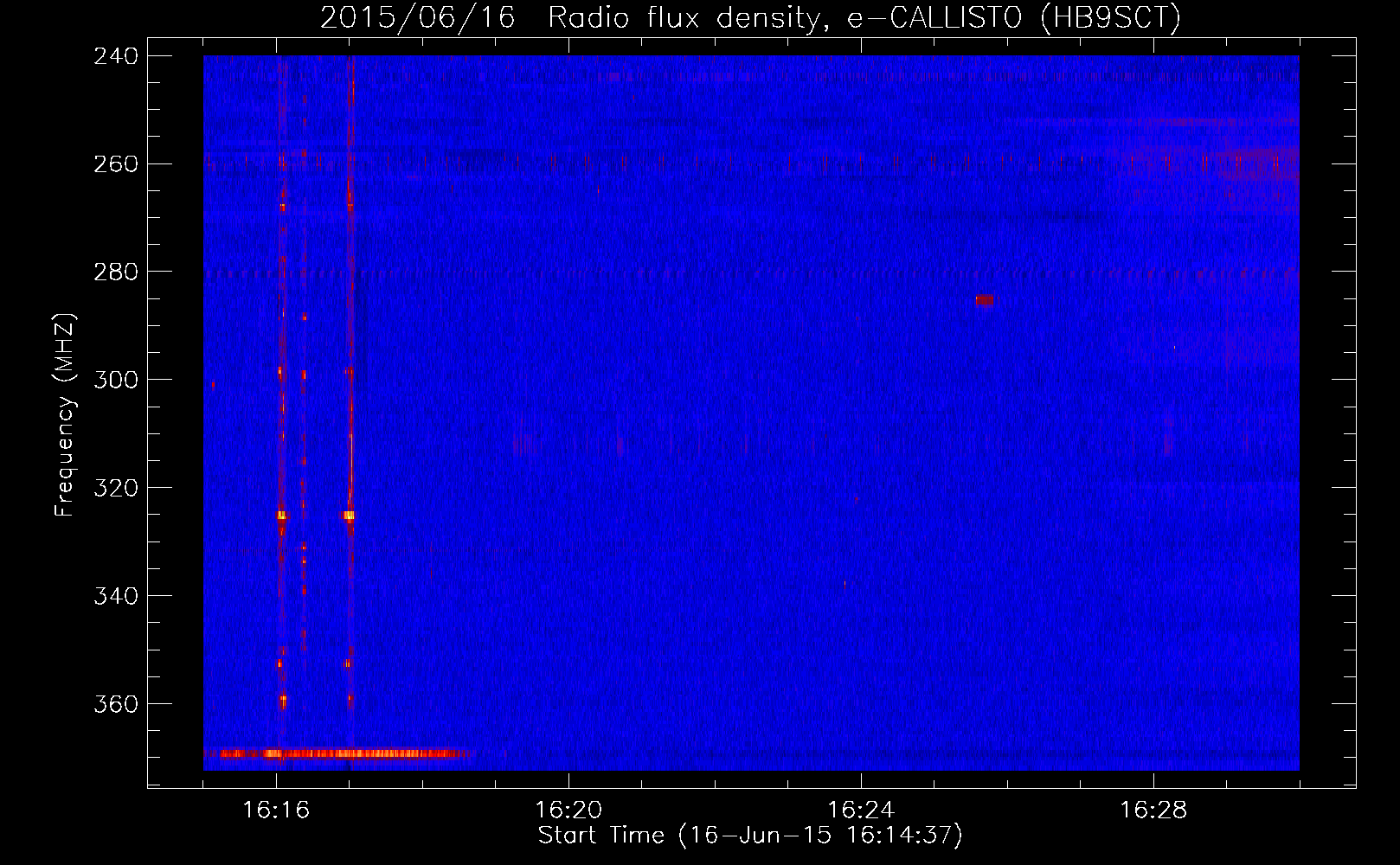The height and width of the screenshot is (865, 1400).
Task: Click the small red burst near 285 MHz
Action: 986,300
